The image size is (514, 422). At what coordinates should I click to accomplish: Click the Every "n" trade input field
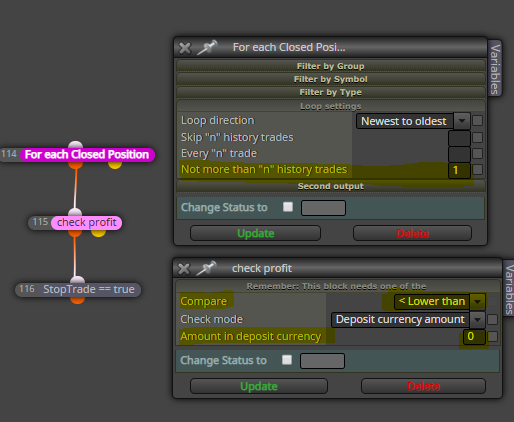click(x=459, y=154)
